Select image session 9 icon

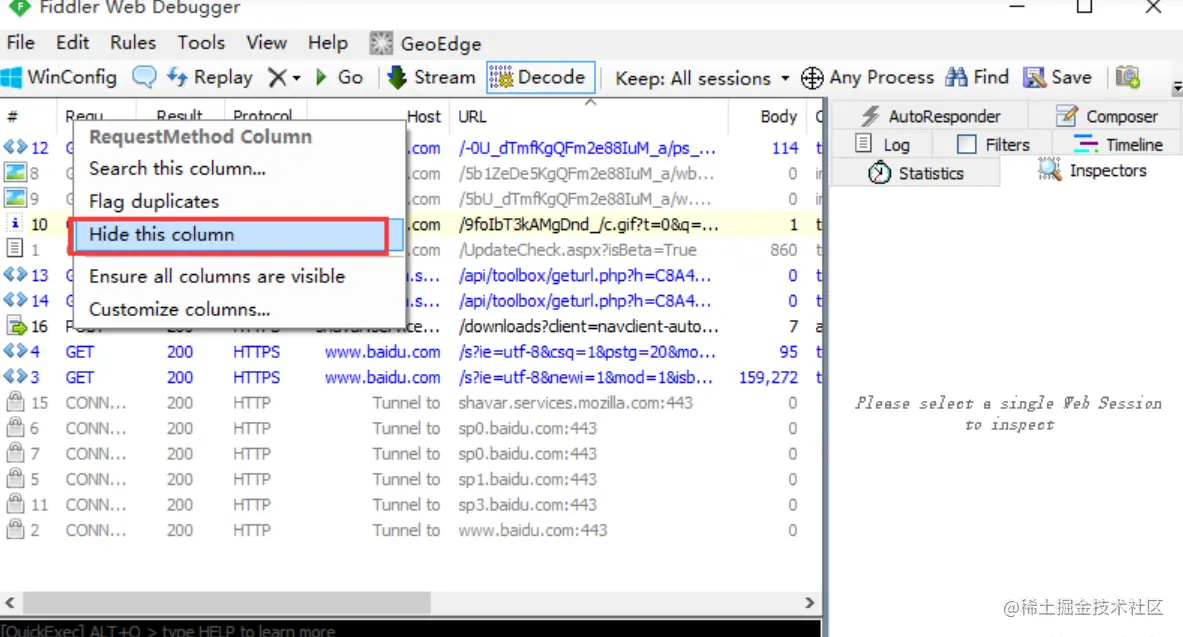15,198
